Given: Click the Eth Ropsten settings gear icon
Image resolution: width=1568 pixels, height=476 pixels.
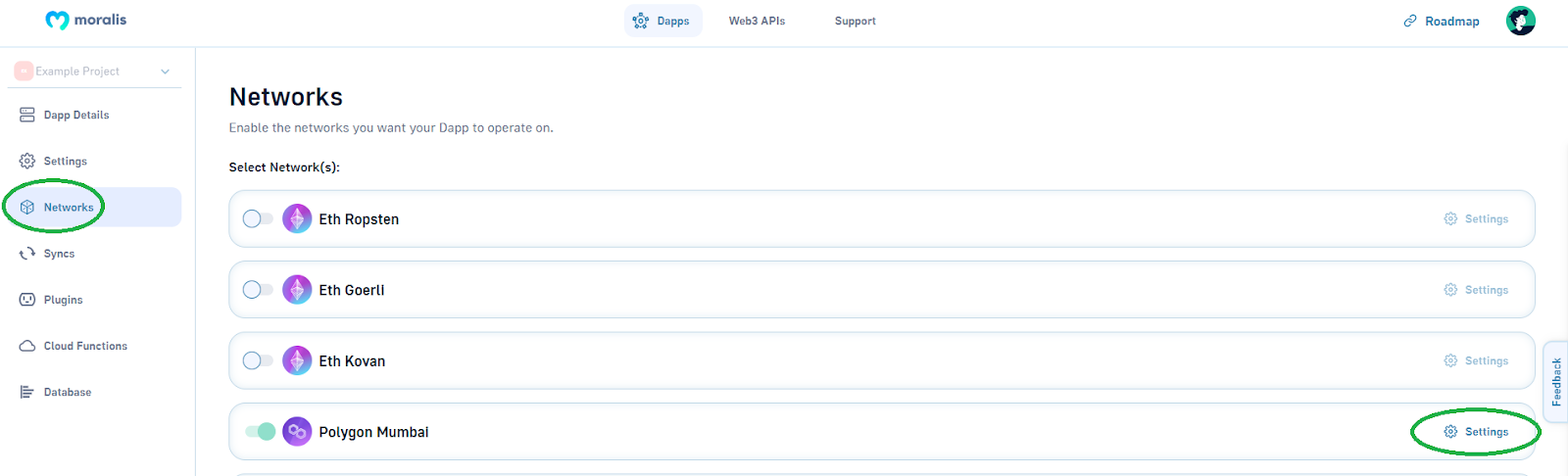Looking at the screenshot, I should (x=1450, y=218).
